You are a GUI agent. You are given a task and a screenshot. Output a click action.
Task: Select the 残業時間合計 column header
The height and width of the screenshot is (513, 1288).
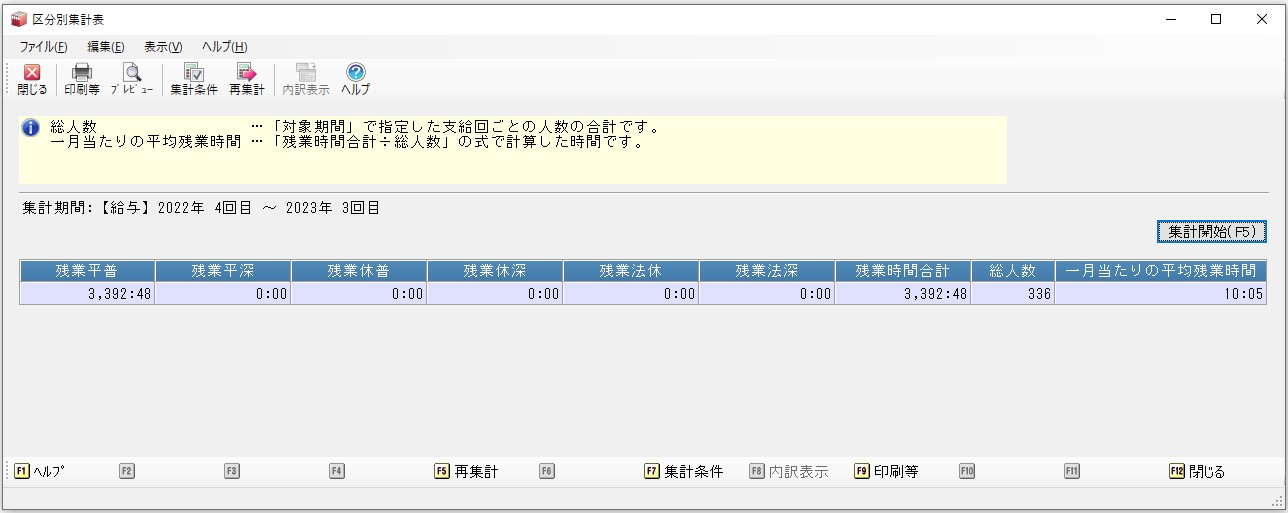pyautogui.click(x=902, y=271)
